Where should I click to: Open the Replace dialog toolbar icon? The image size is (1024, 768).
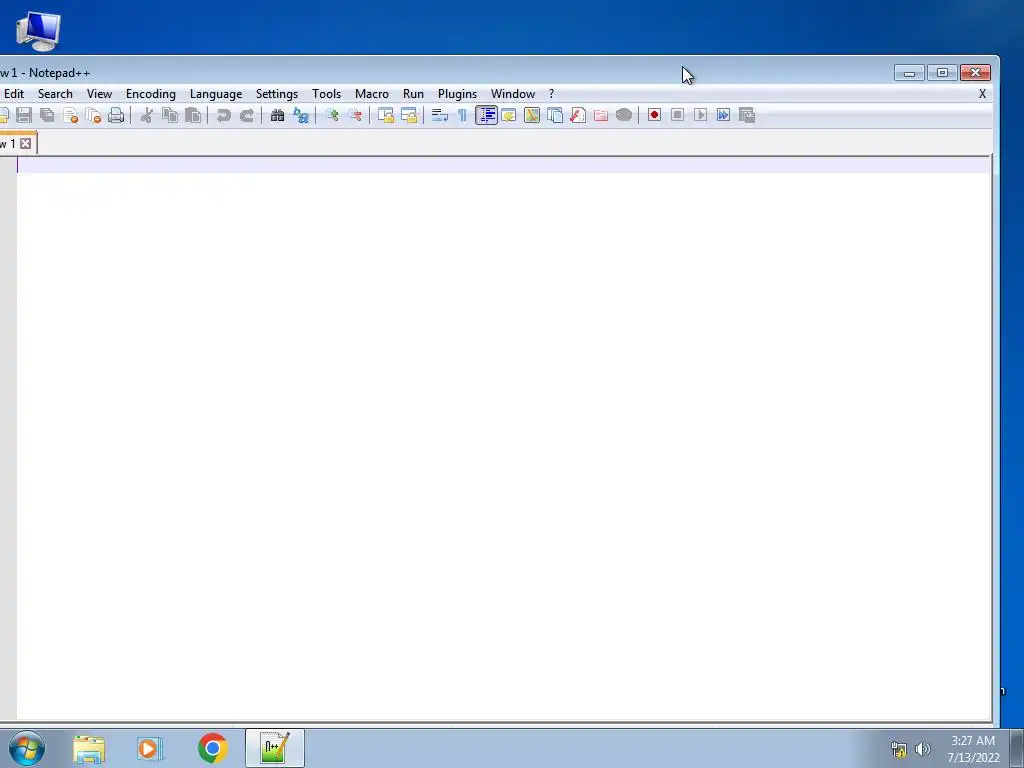(x=300, y=116)
